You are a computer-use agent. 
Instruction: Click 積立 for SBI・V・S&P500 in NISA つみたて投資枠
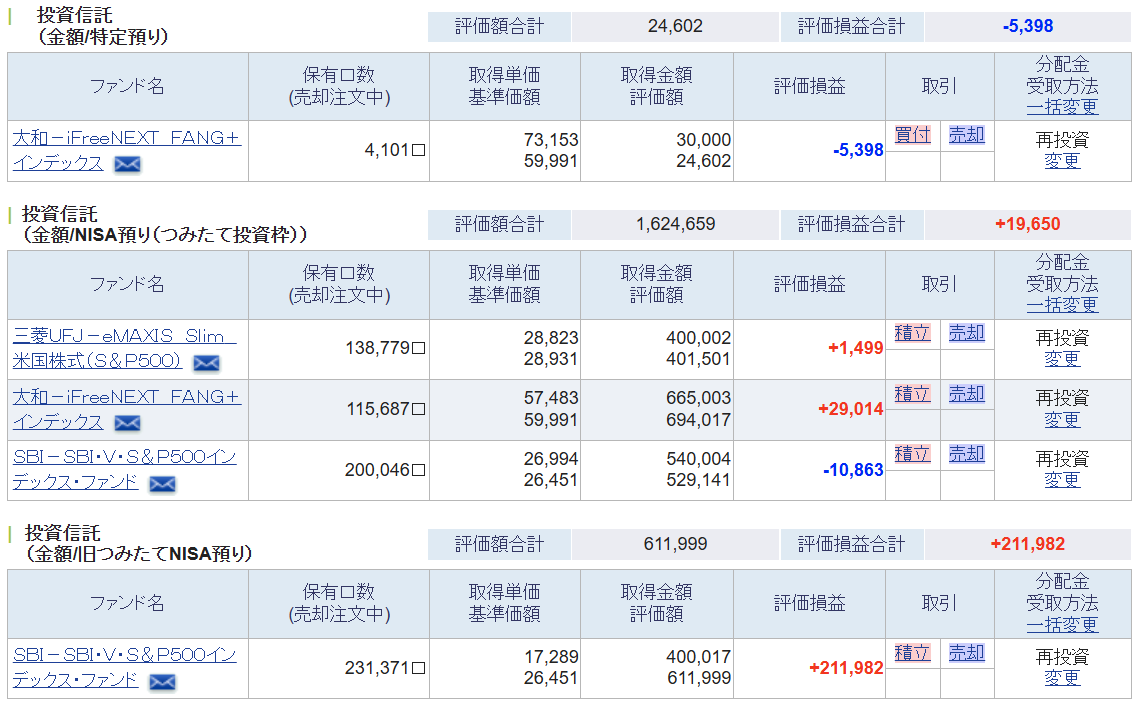click(912, 454)
